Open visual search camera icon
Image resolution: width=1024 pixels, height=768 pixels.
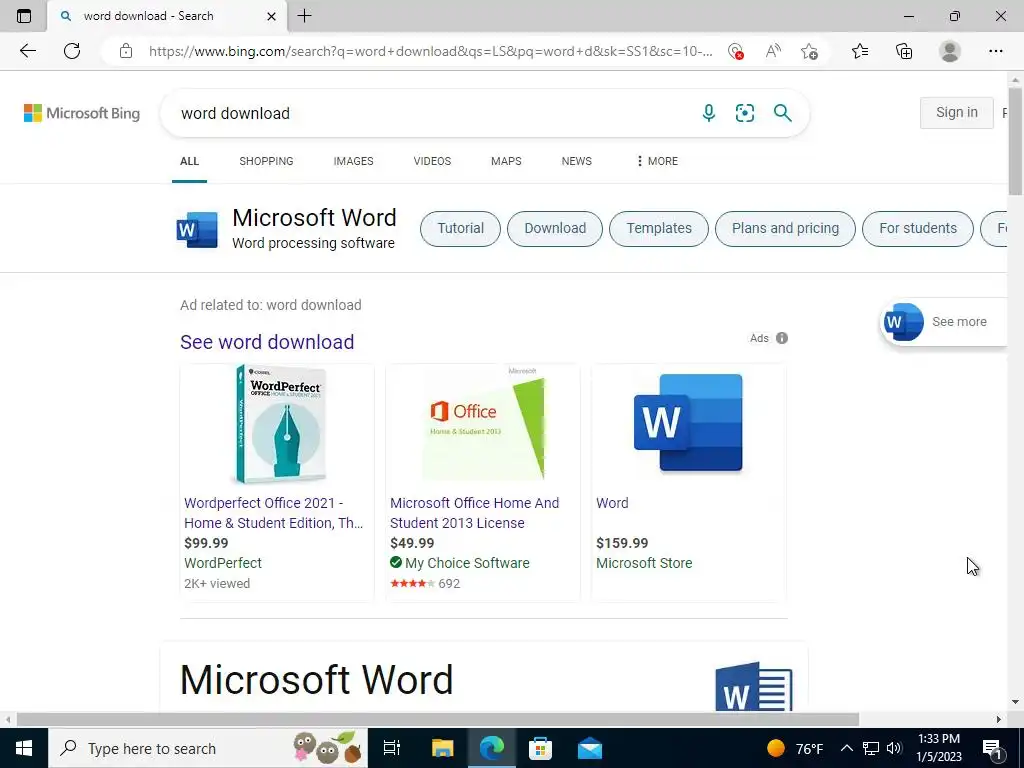click(744, 113)
